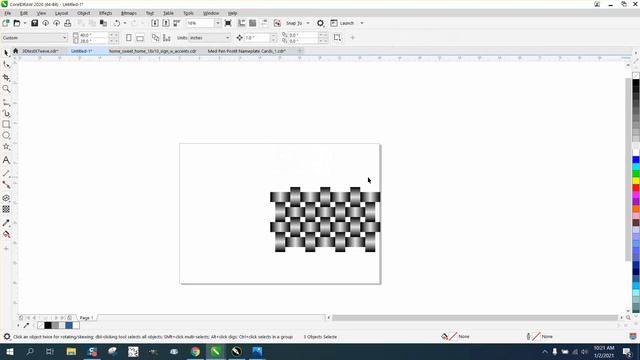640x360 pixels.
Task: Select the Freehand tool
Action: click(6, 102)
